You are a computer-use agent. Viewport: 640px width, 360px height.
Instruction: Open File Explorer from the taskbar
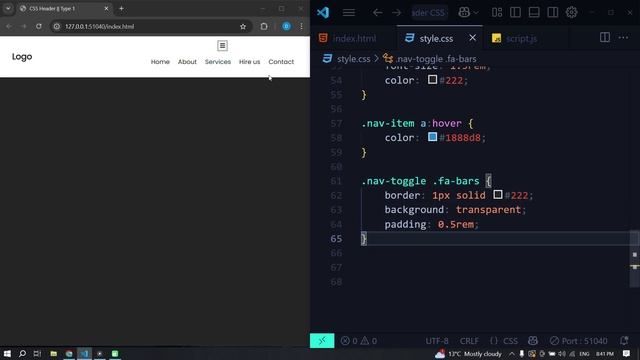click(x=53, y=353)
